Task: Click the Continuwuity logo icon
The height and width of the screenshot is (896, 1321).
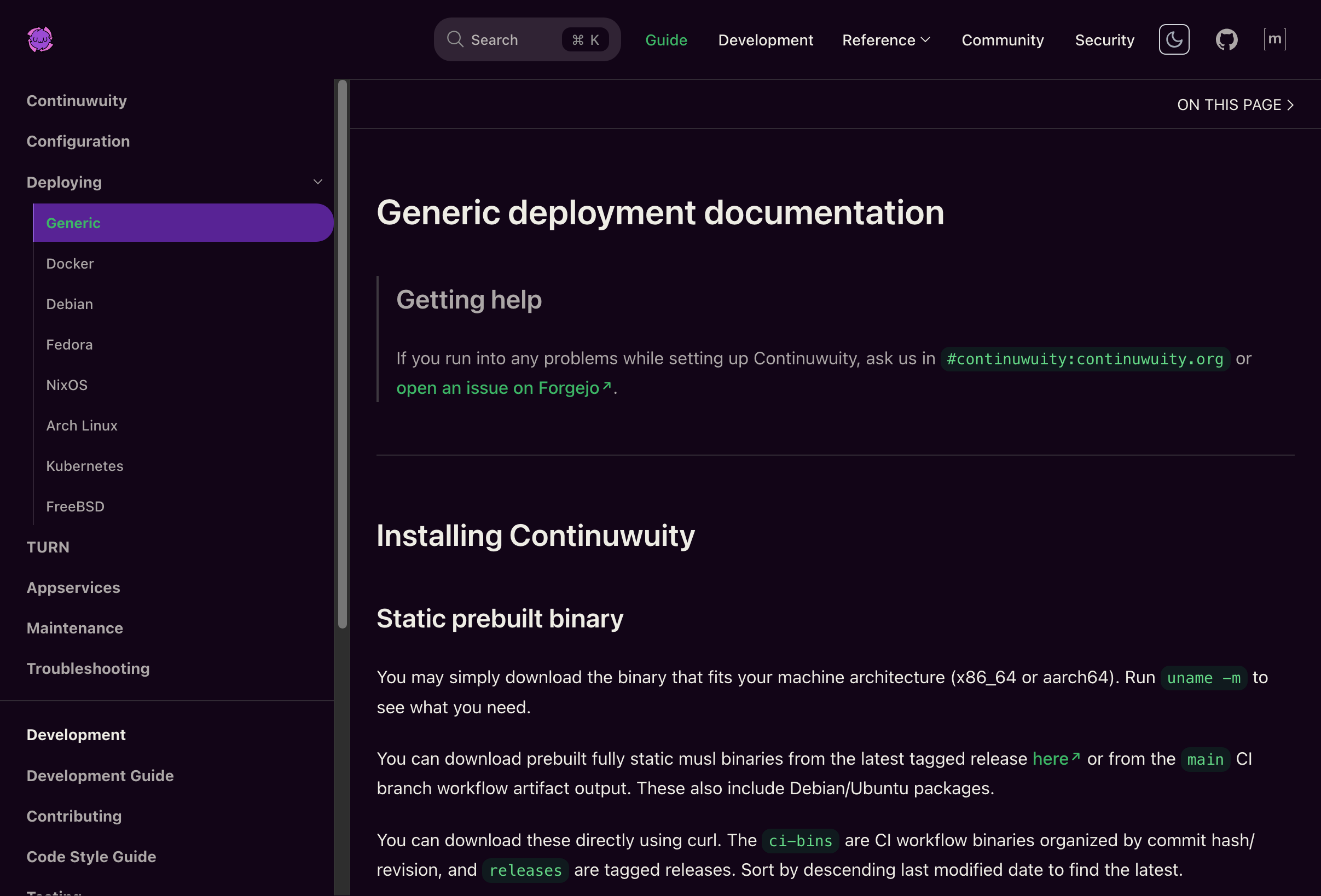Action: [40, 40]
